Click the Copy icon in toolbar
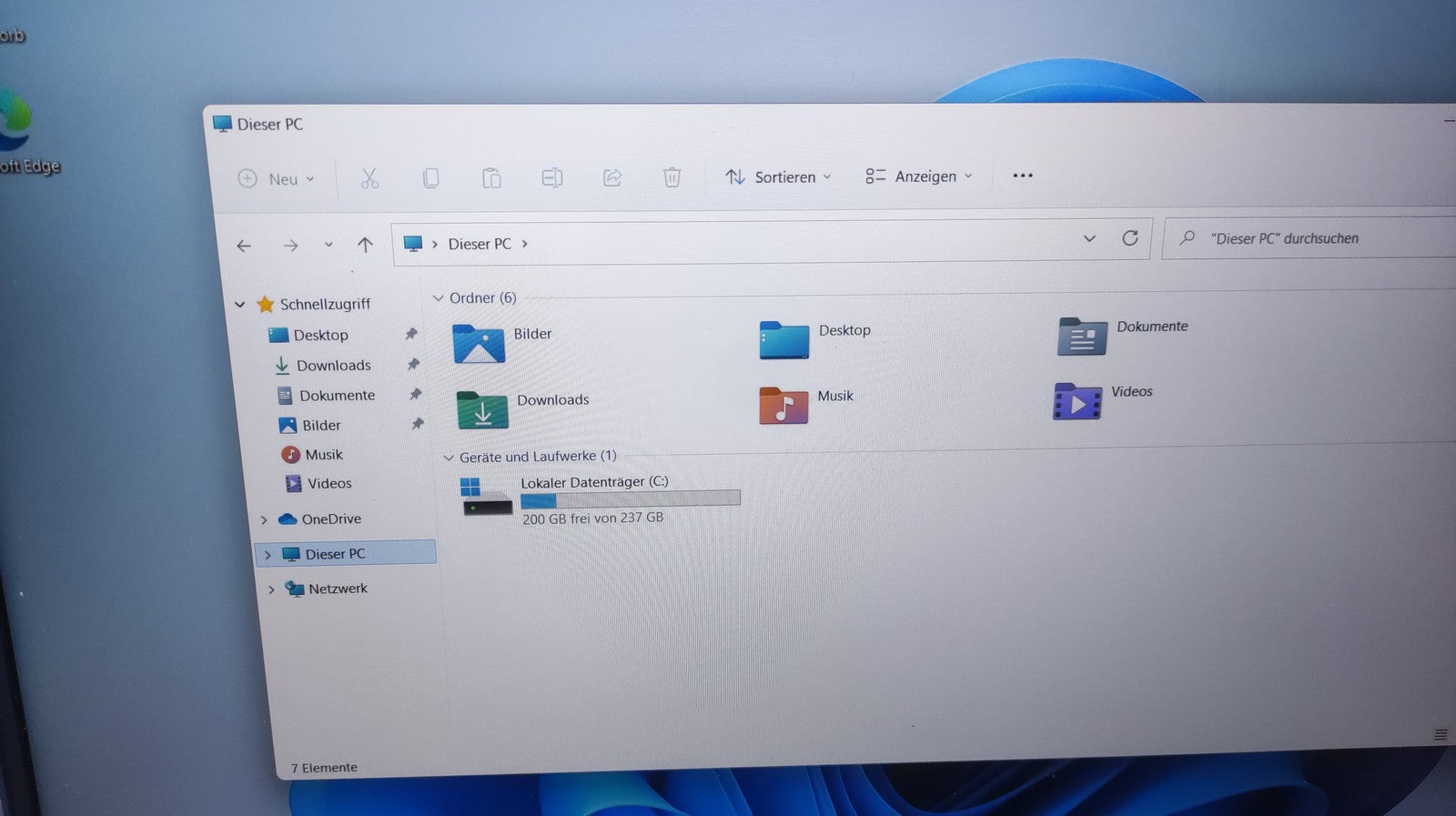1456x816 pixels. [x=430, y=178]
